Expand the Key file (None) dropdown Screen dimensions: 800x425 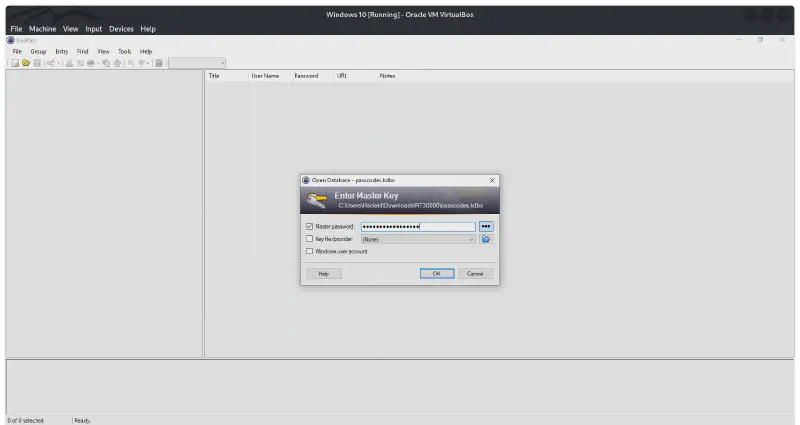pos(471,239)
